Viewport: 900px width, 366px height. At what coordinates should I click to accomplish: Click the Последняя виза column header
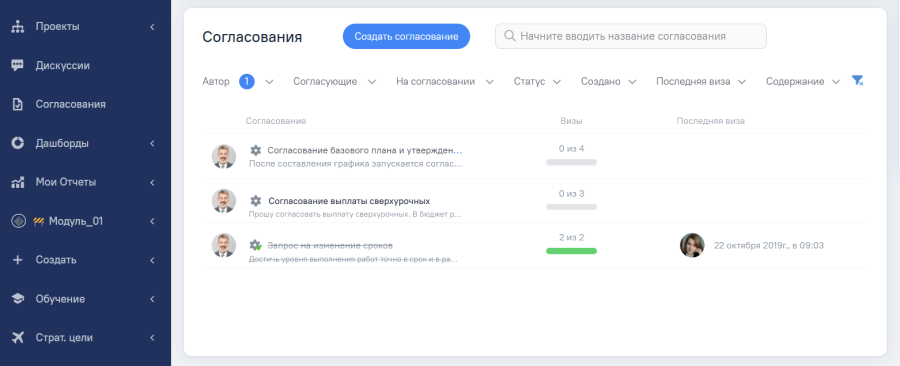(x=711, y=121)
